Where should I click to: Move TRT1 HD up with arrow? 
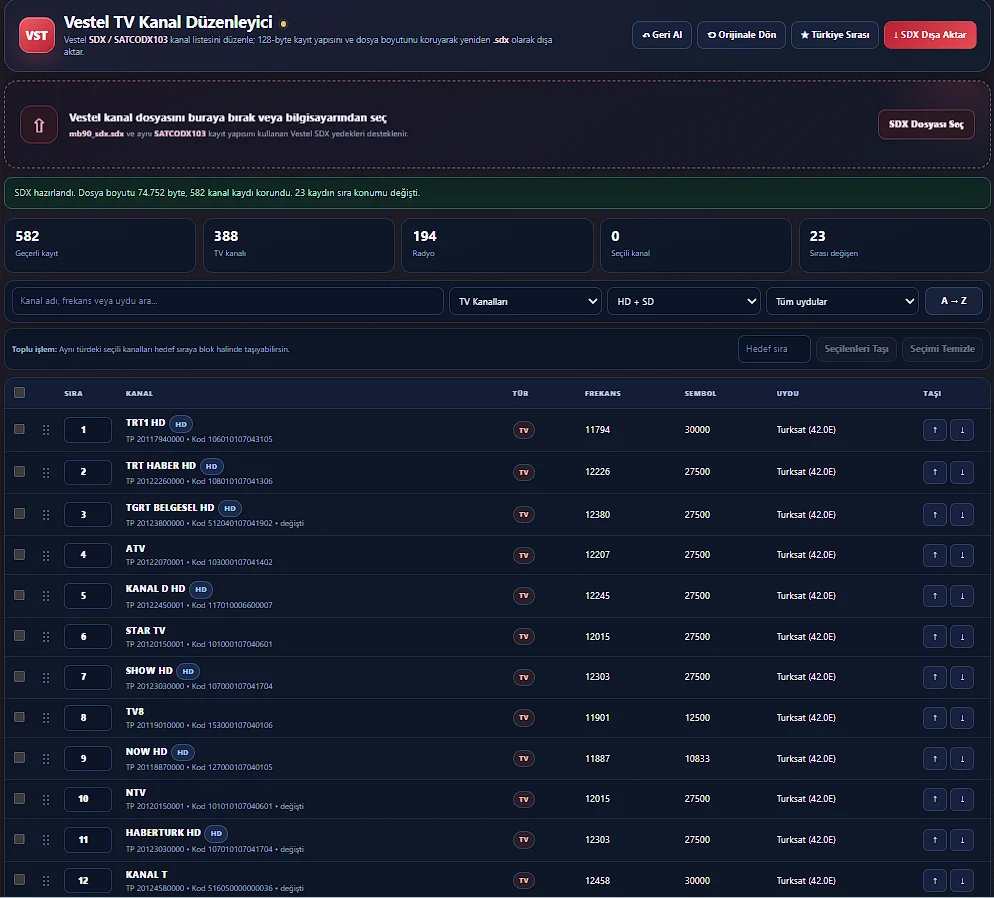[934, 430]
